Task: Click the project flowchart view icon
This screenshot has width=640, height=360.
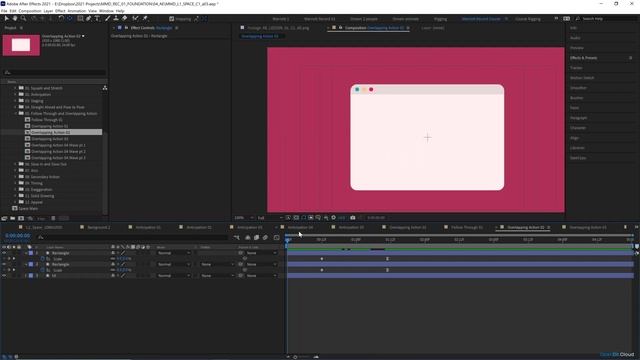Action: click(x=105, y=88)
